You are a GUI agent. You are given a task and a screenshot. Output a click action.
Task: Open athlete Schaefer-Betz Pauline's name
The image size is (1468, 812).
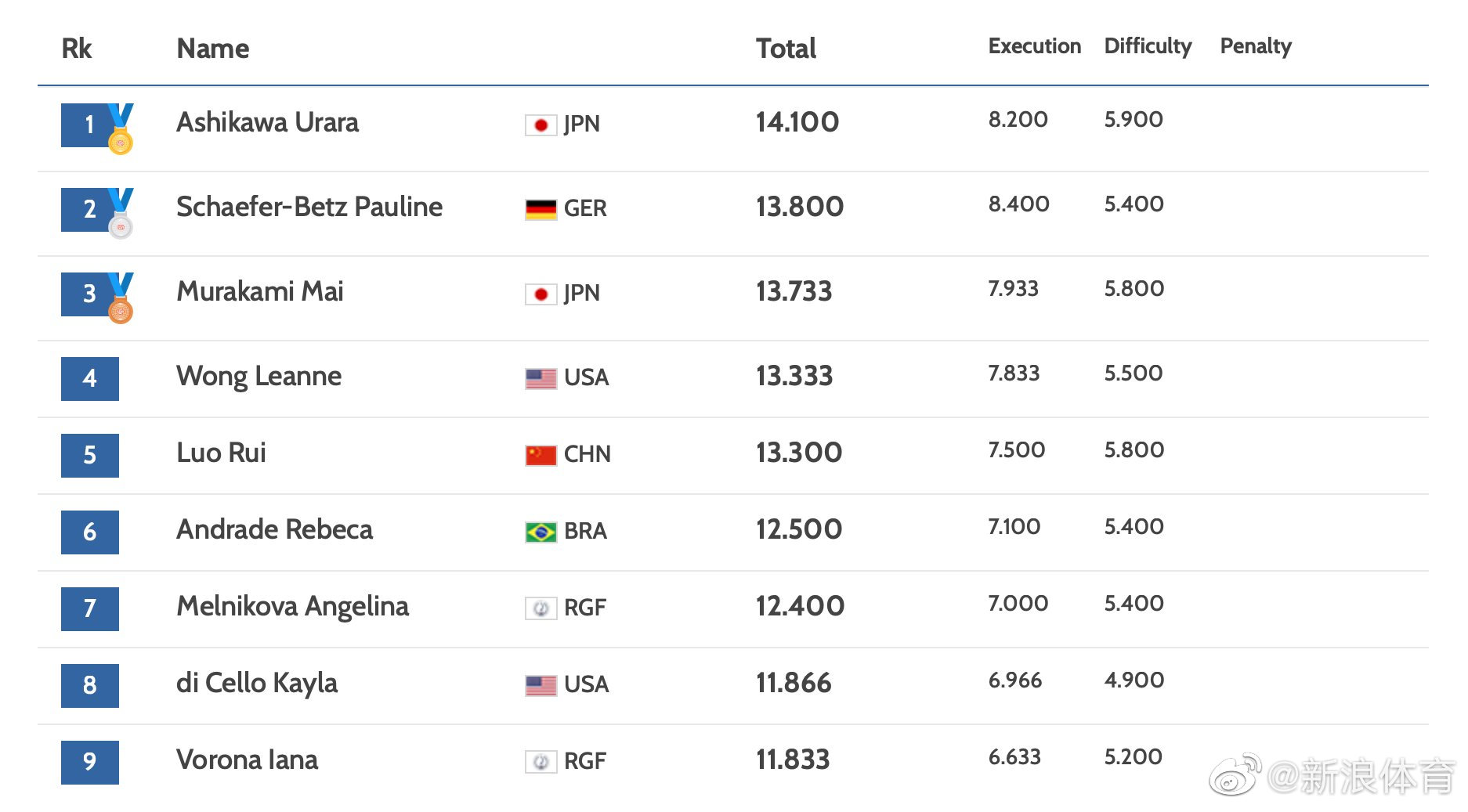click(309, 207)
